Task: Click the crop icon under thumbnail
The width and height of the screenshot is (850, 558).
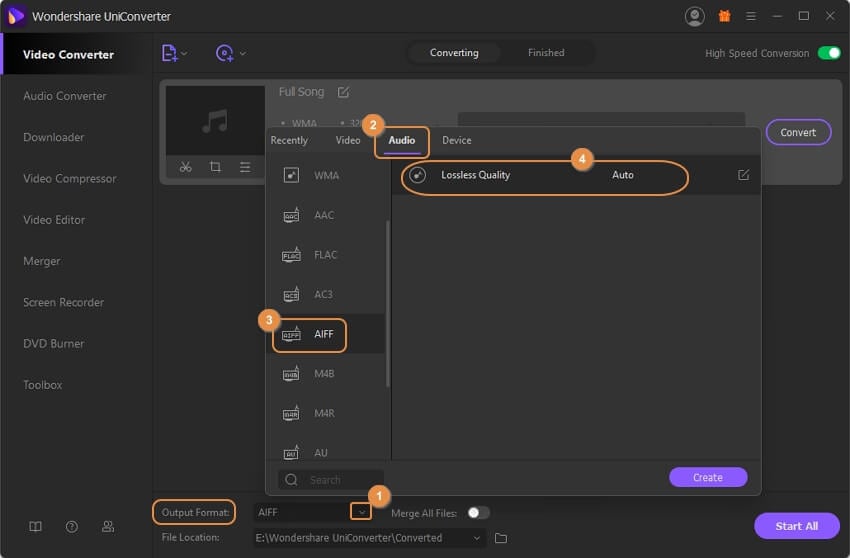Action: click(x=215, y=167)
